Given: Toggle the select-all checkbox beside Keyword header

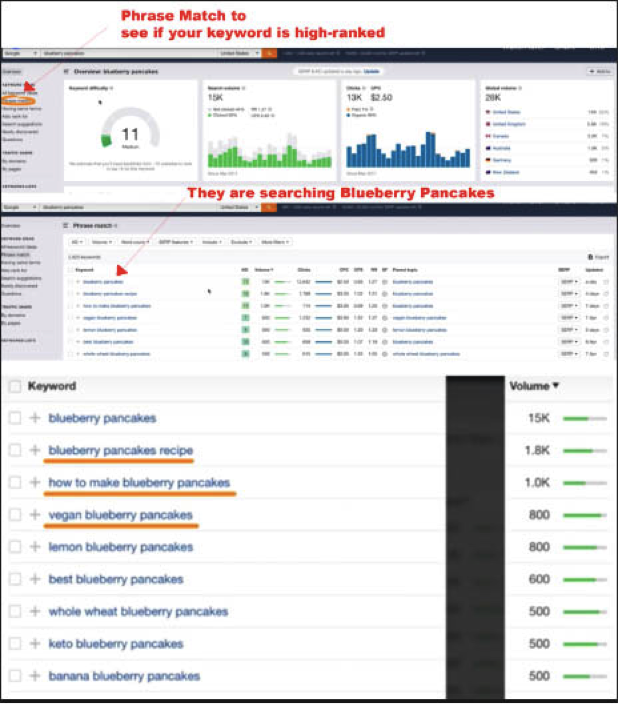Looking at the screenshot, I should pos(15,386).
